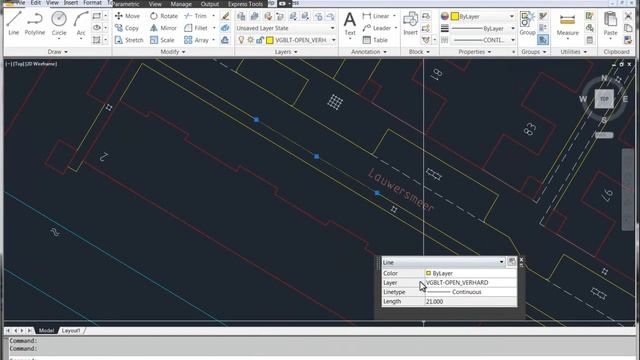The image size is (640, 360).
Task: Toggle layer lock padlock icon
Action: click(x=260, y=40)
